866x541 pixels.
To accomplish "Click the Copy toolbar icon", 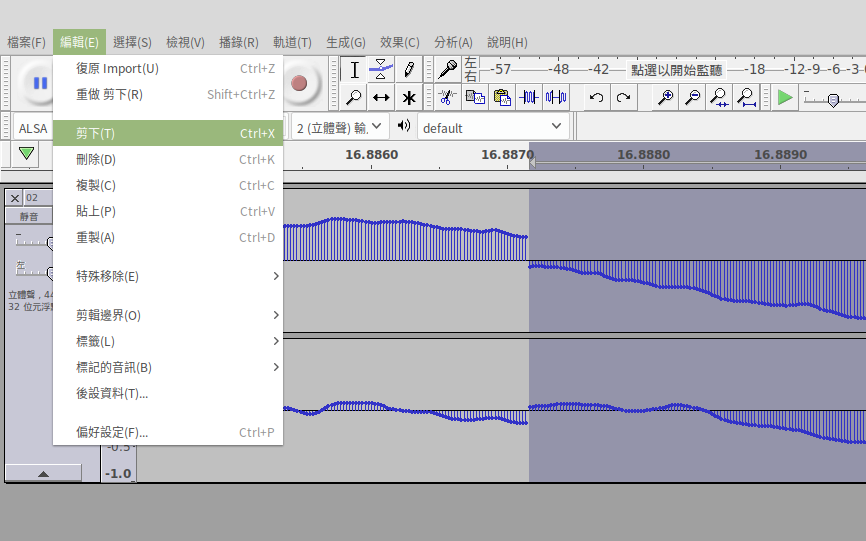I will click(475, 98).
